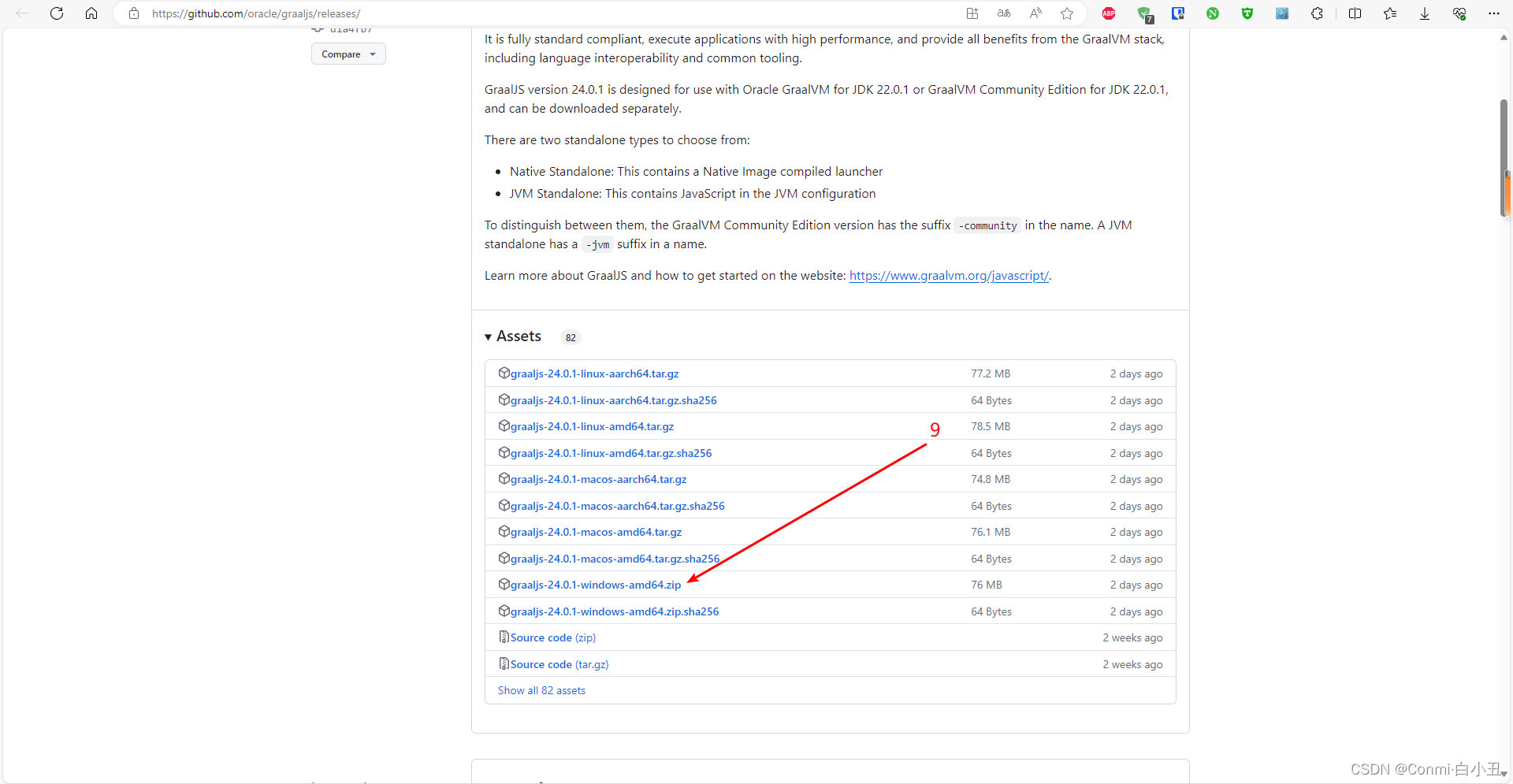Download graaljs-24.0.1-linux-aarch64.tar.gz
Screen dimensions: 1513x784
click(594, 373)
